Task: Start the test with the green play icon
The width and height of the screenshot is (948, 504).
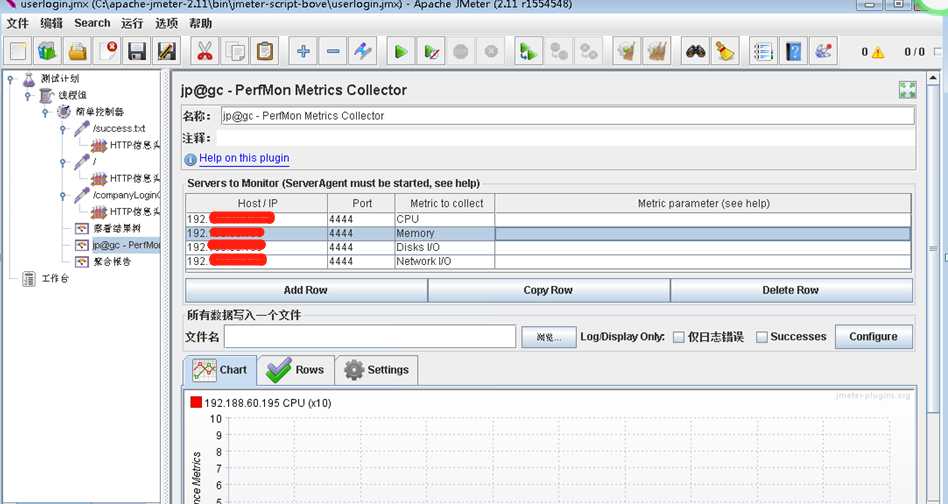Action: [400, 51]
